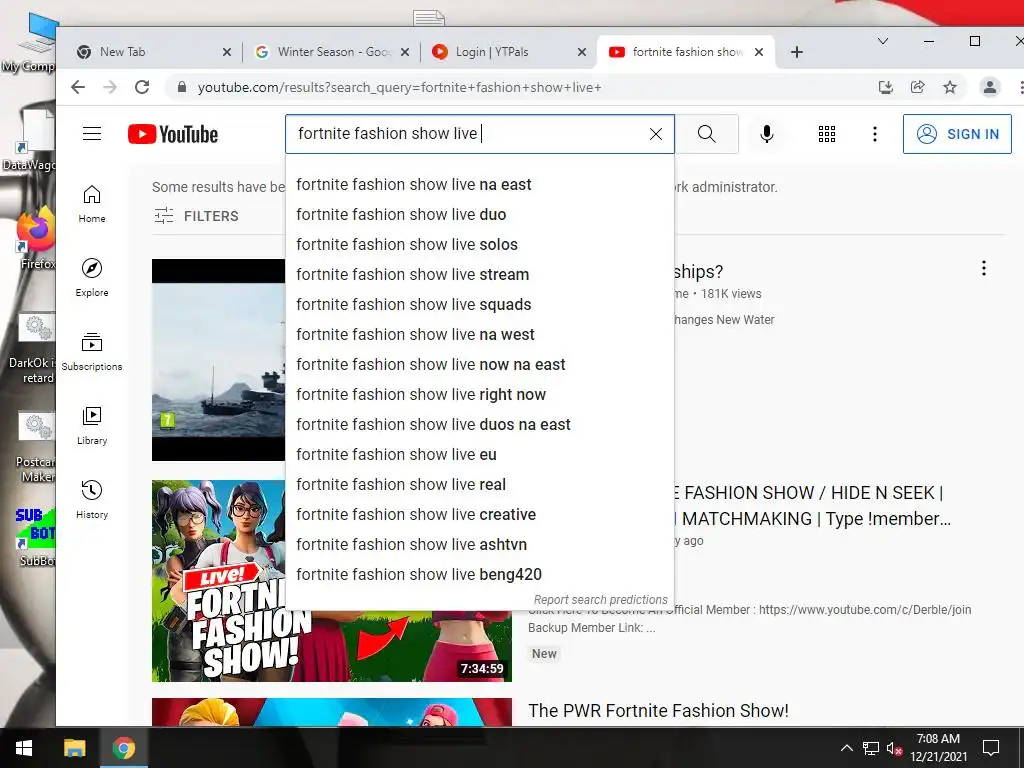Open Library in the sidebar
The height and width of the screenshot is (768, 1024).
click(91, 426)
